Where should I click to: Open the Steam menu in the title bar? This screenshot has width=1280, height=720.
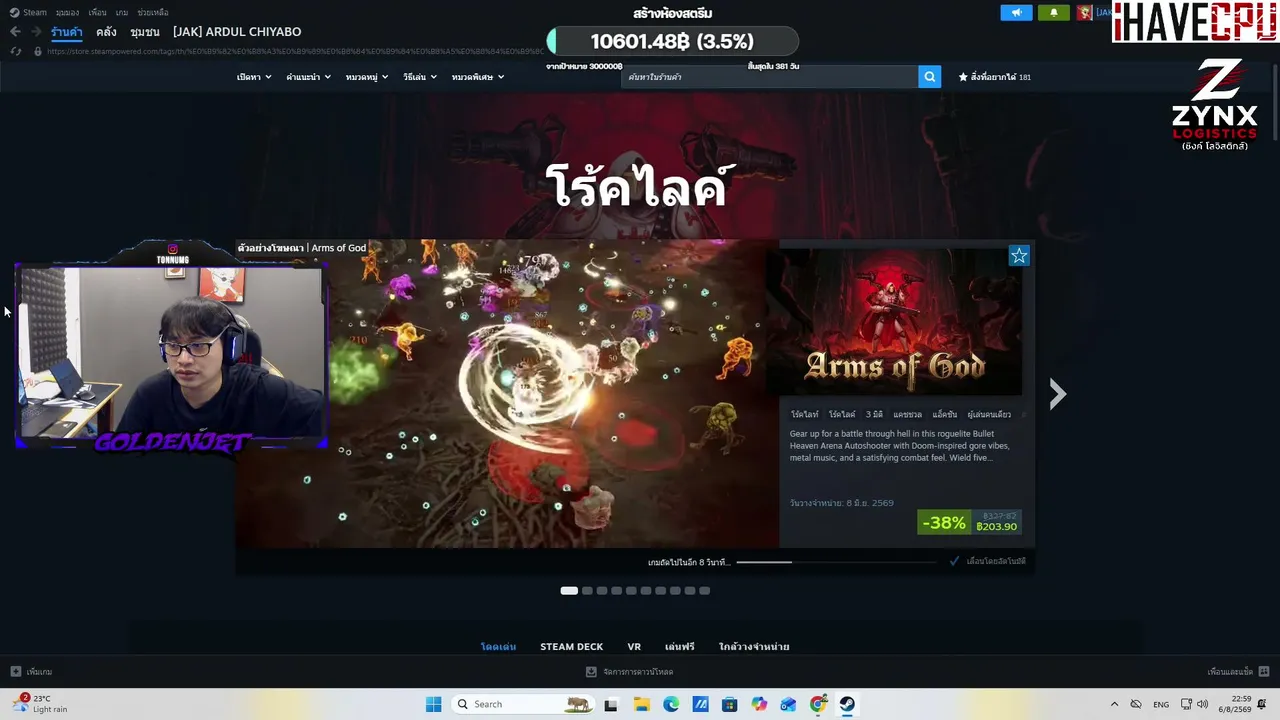tap(29, 13)
